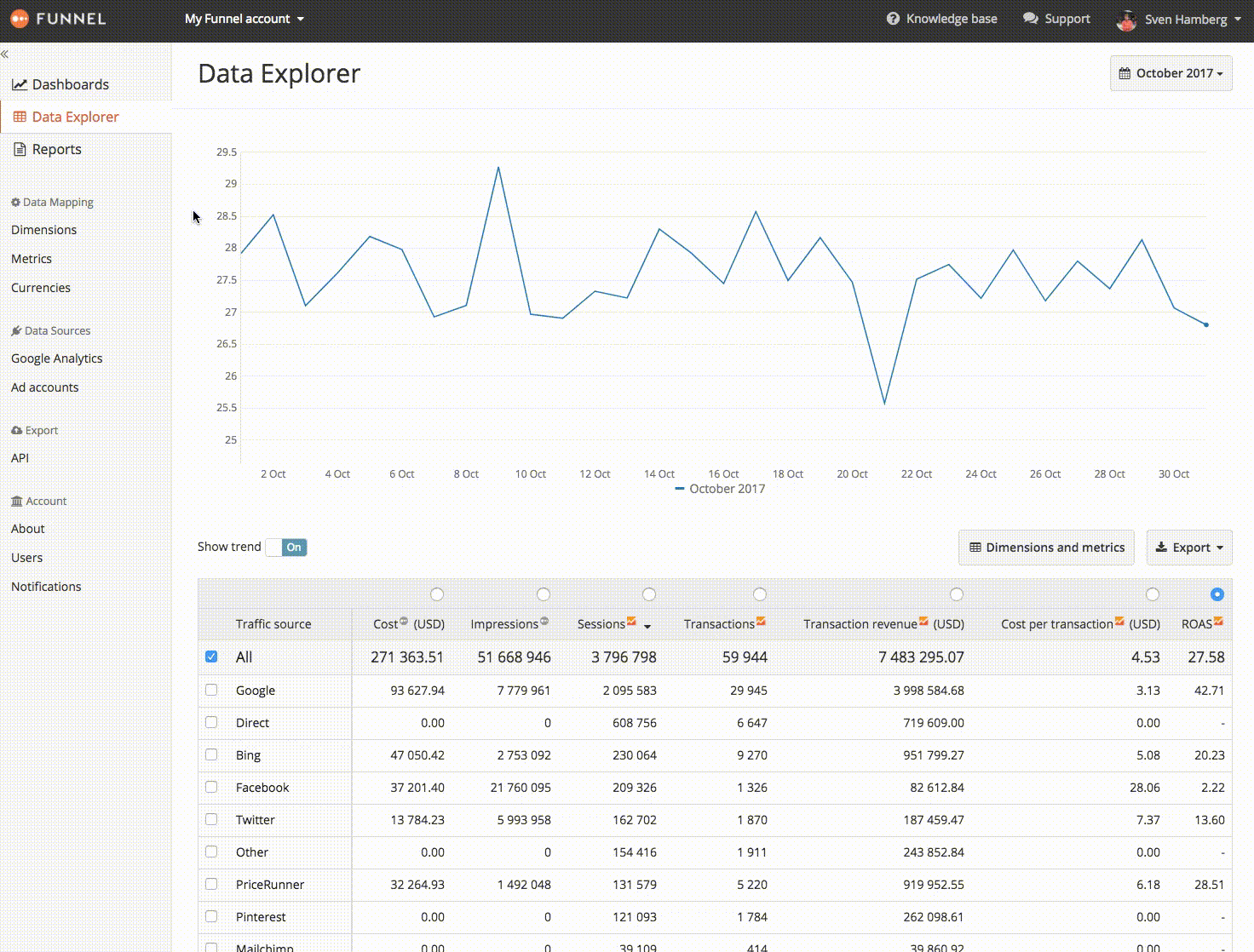Click the orange icon beside ROAS header
1254x952 pixels.
tap(1219, 622)
